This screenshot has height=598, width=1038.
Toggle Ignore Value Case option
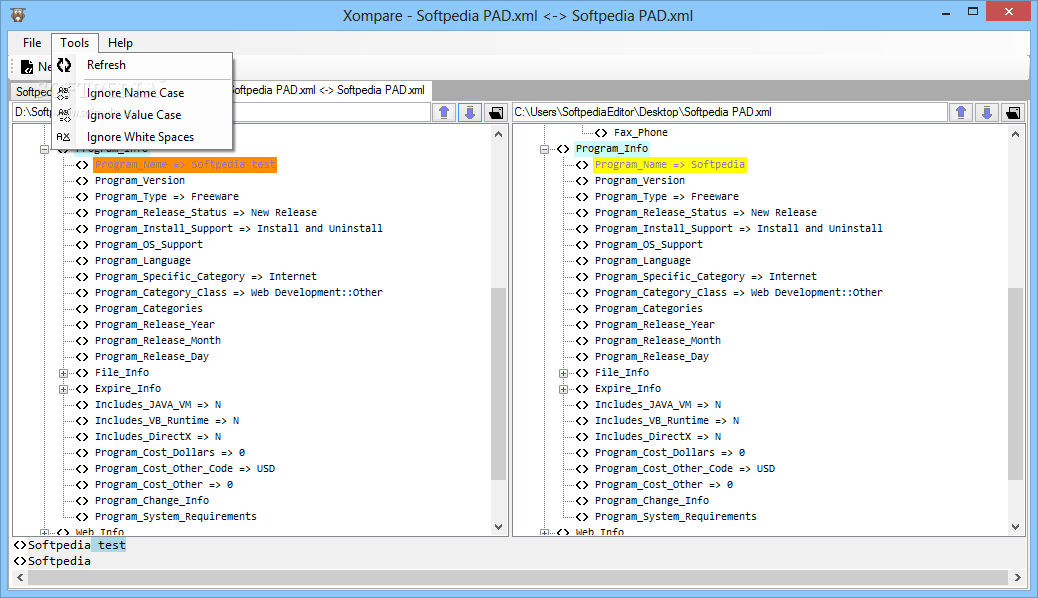142,115
